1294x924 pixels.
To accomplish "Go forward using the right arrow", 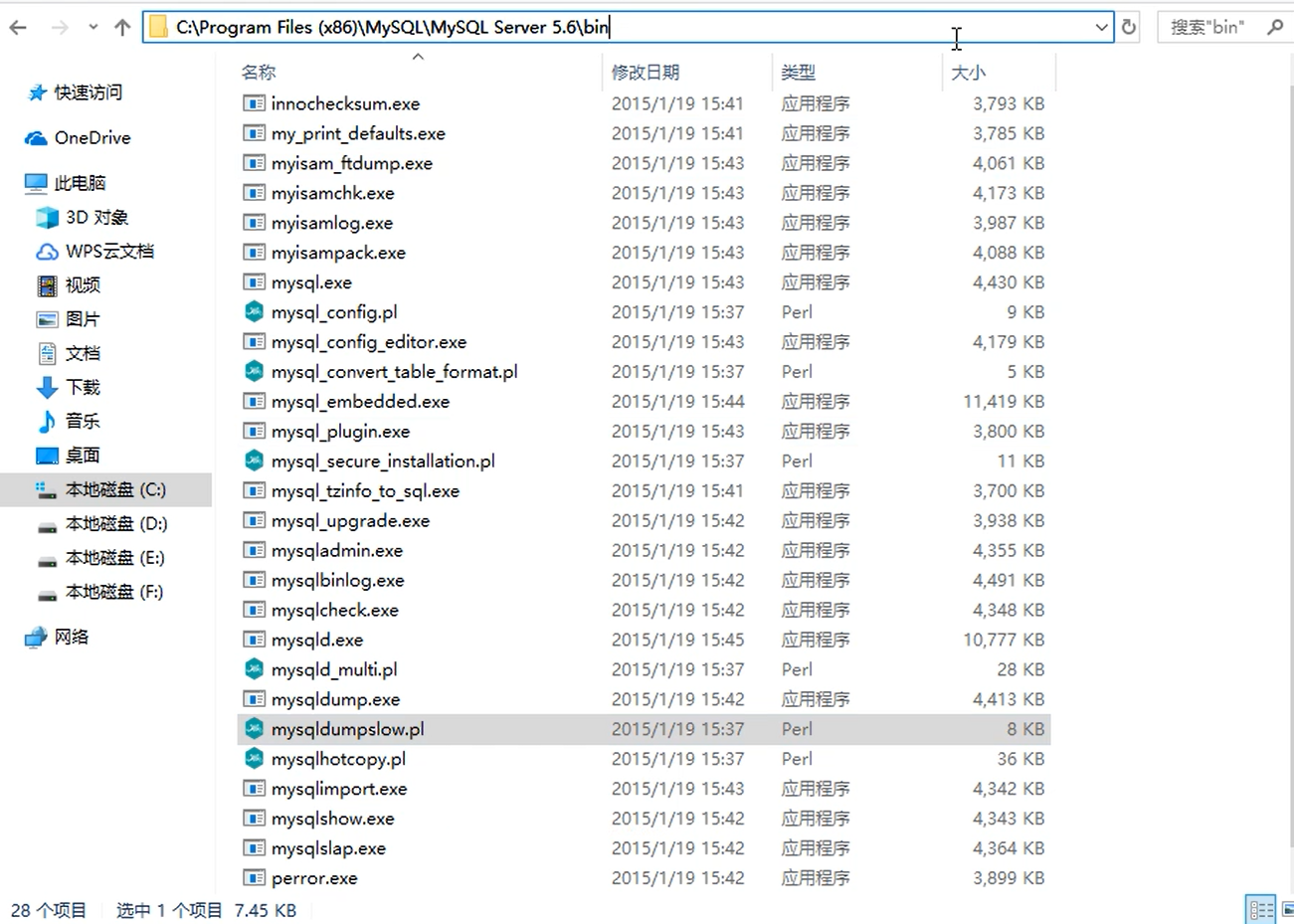I will [60, 28].
